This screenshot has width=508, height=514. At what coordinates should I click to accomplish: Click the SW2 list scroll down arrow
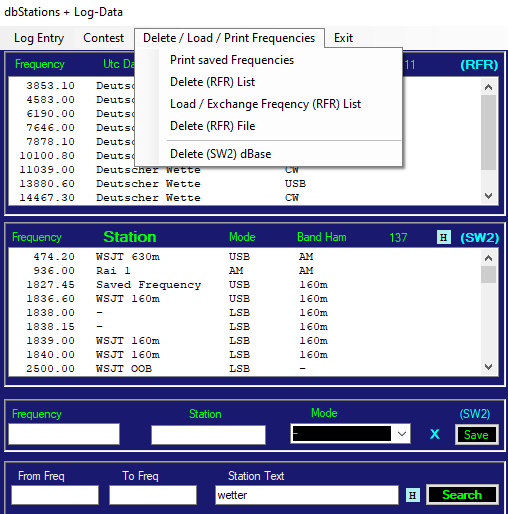click(x=489, y=367)
